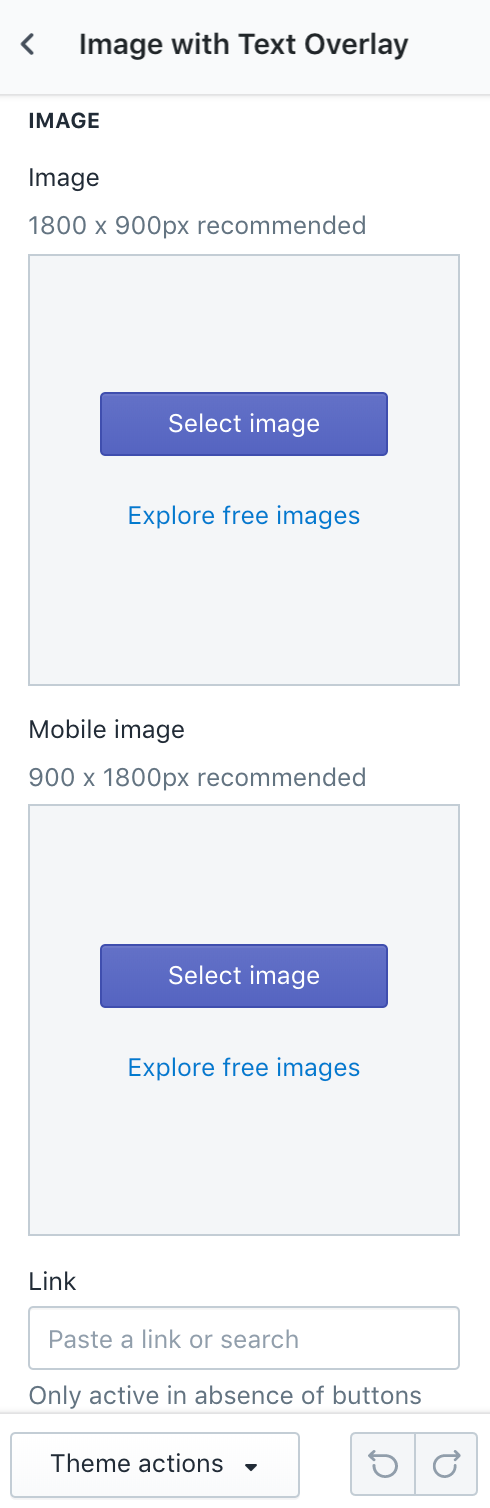This screenshot has height=1508, width=490.
Task: Click the Only active in absence of buttons note
Action: coord(225,1395)
